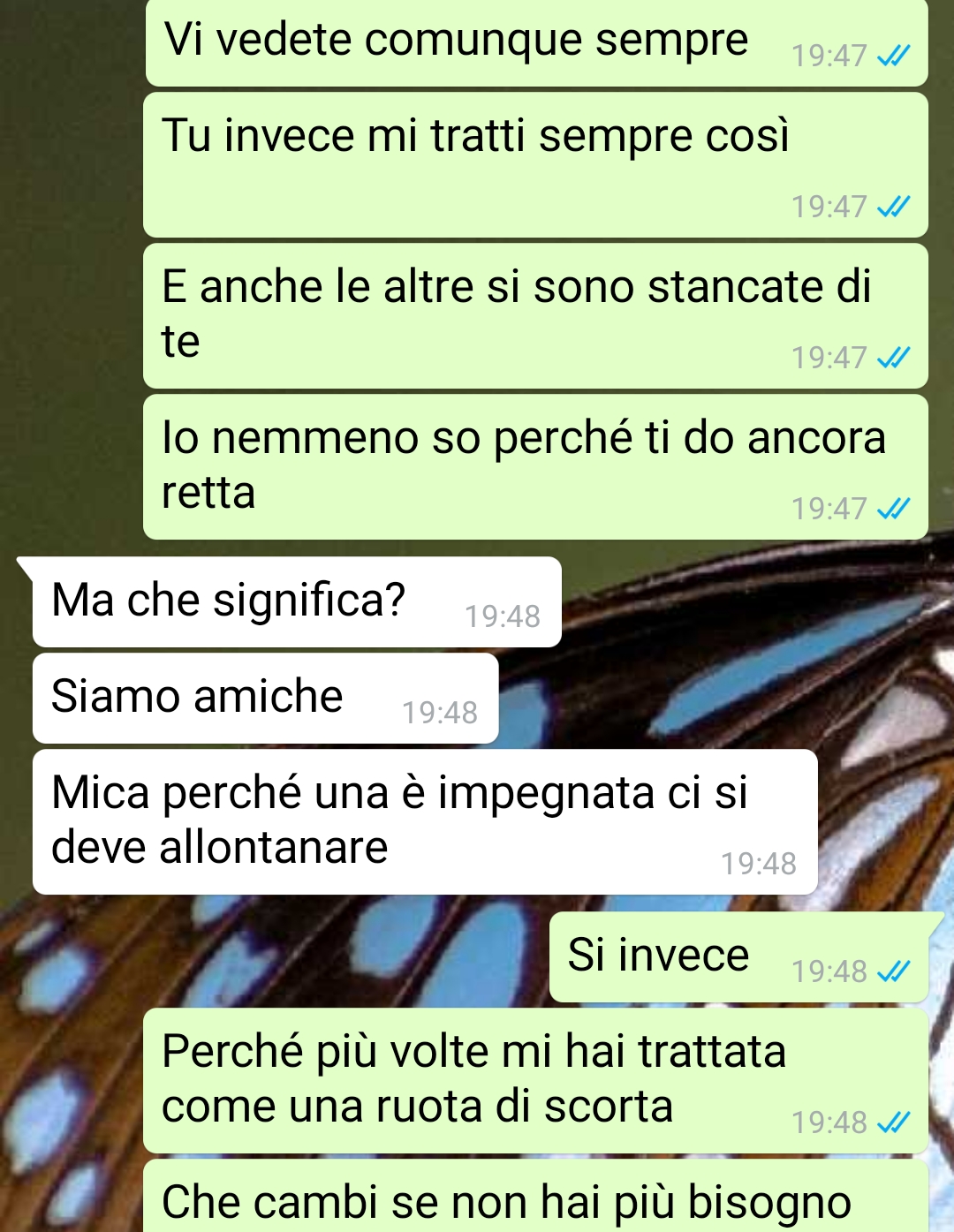Select the 'Tu invece mi tratti sempre così' message

tap(536, 165)
